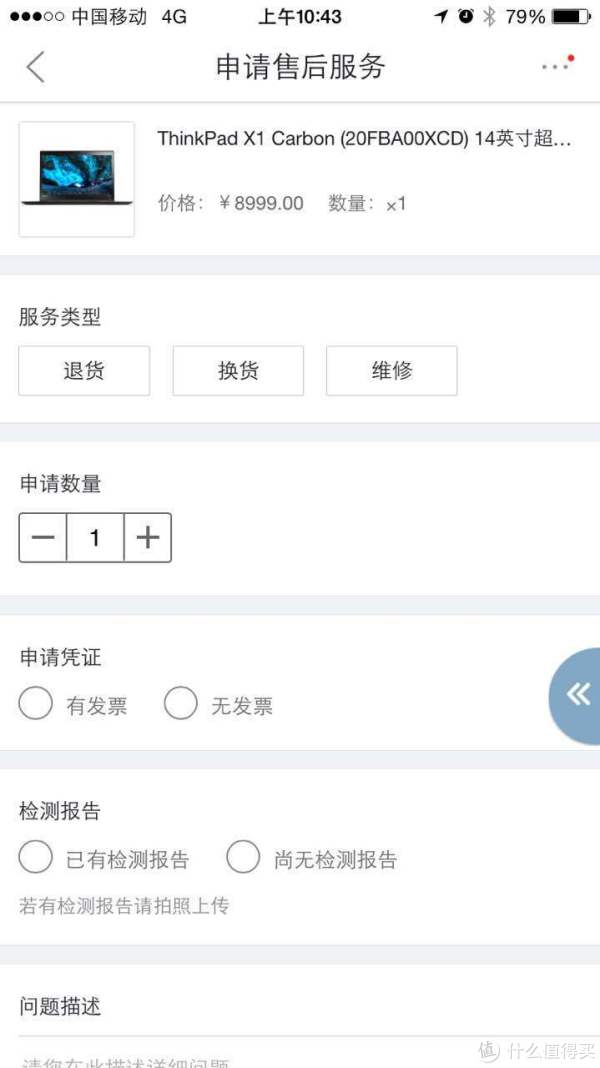
Task: Tap the location arrow status icon
Action: coord(441,16)
